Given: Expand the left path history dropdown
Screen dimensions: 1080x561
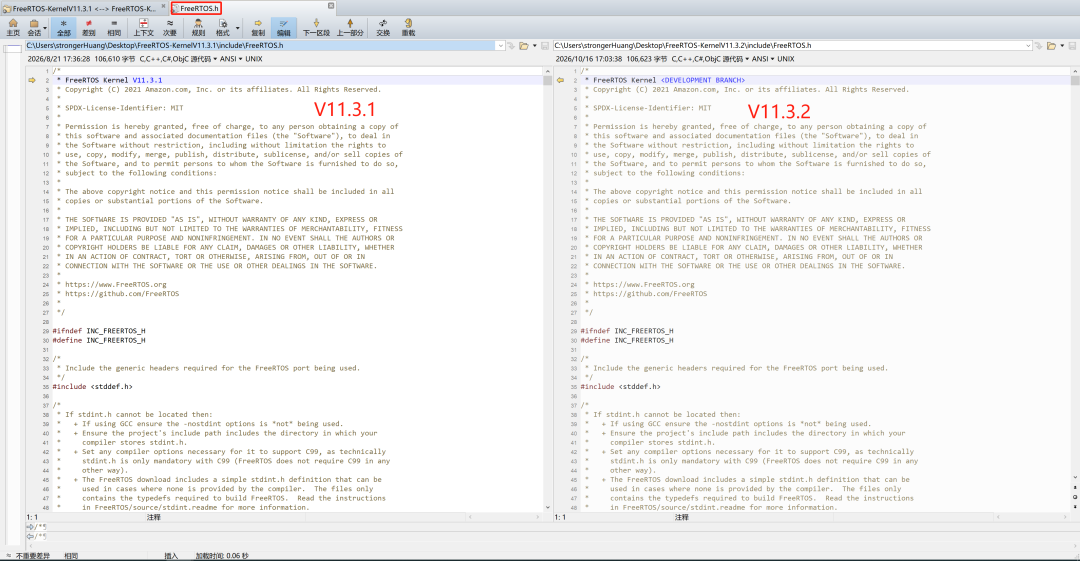Looking at the screenshot, I should click(x=500, y=45).
